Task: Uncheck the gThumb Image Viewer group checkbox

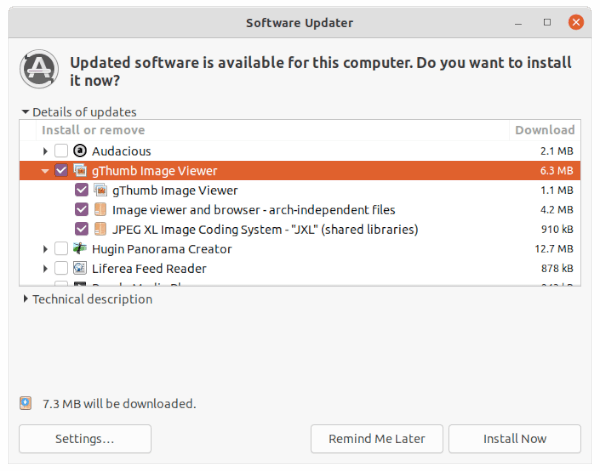Action: click(x=62, y=171)
